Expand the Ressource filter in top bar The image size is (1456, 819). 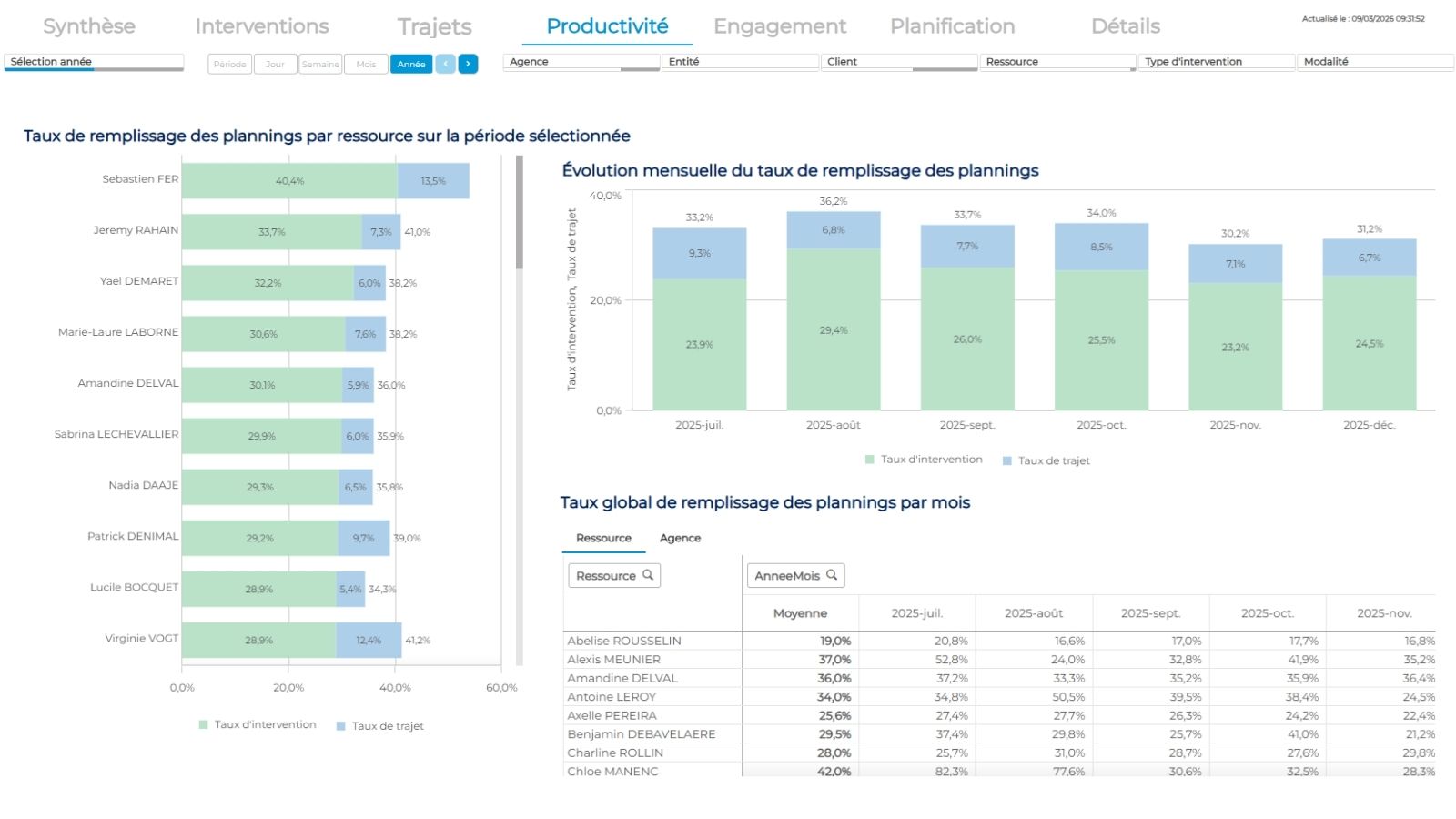(x=1057, y=62)
